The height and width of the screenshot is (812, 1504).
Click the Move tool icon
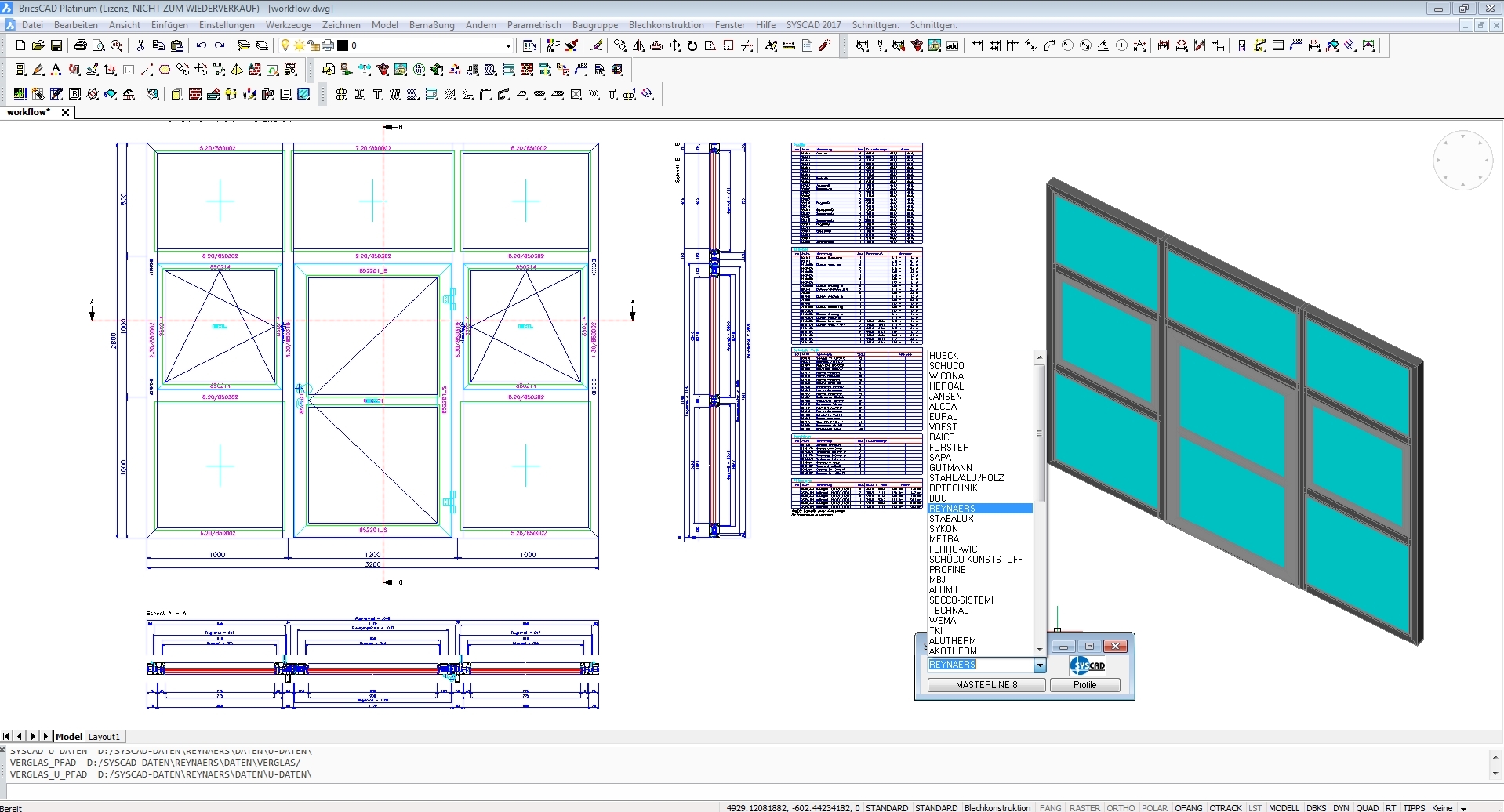(674, 45)
